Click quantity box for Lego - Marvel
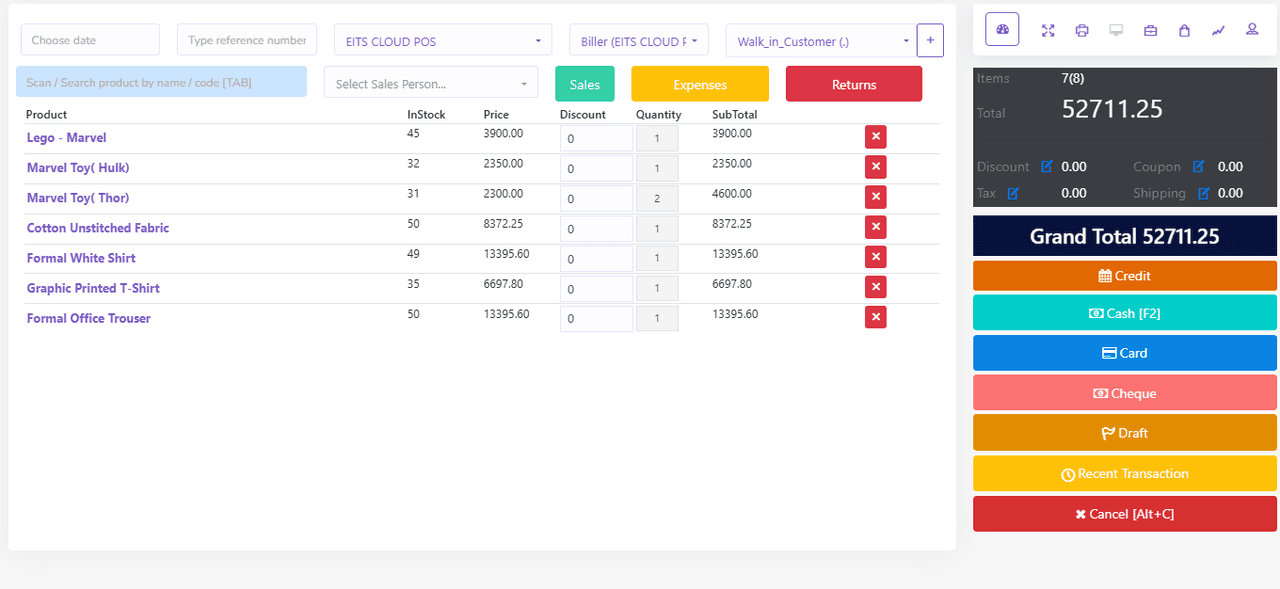The image size is (1280, 589). point(657,138)
